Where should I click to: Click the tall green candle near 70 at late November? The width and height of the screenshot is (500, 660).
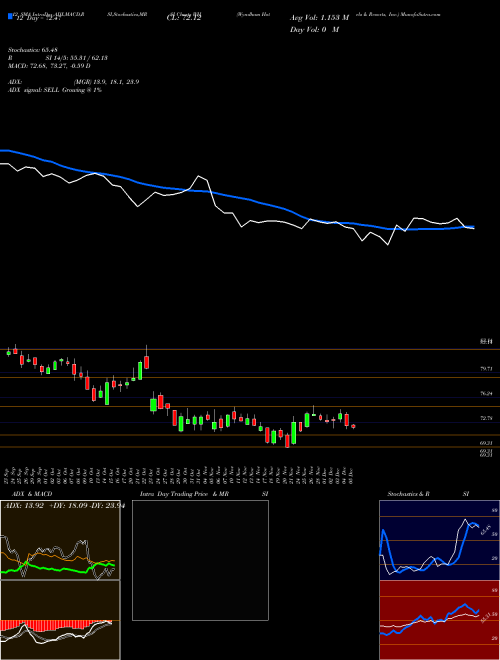[x=294, y=433]
